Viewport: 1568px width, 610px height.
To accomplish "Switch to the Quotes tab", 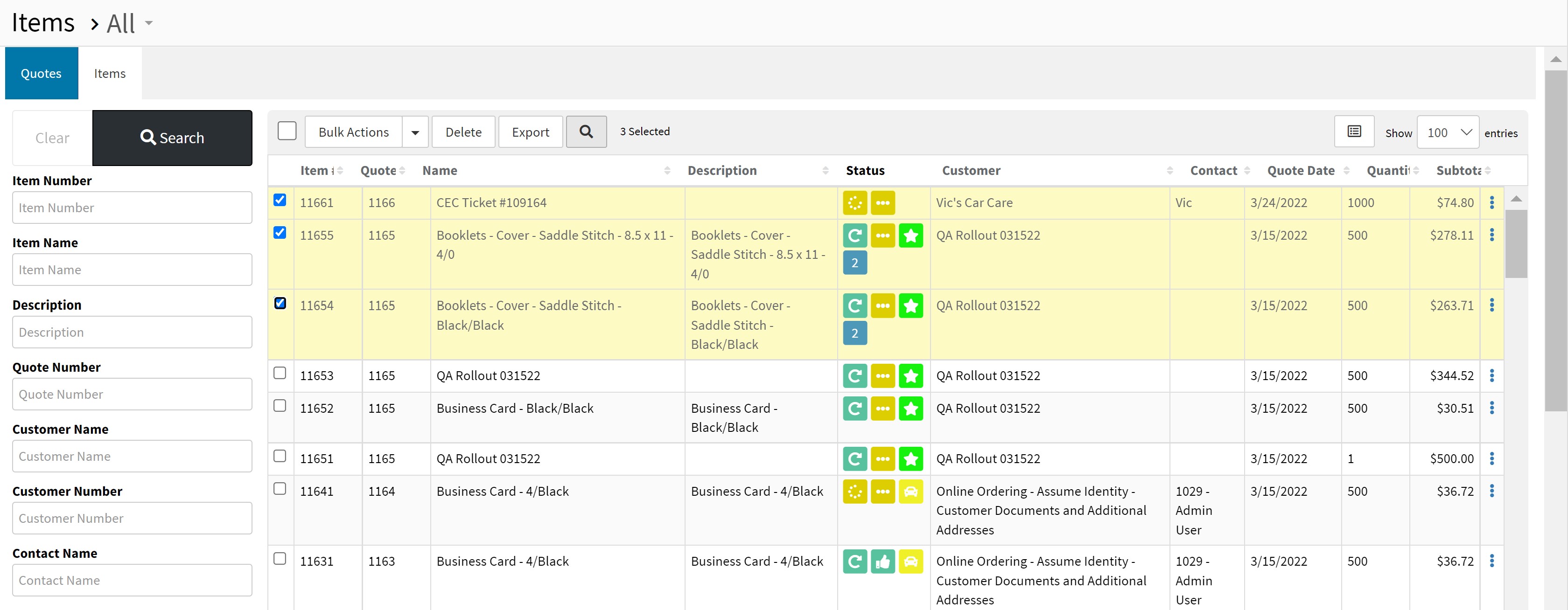I will click(42, 74).
